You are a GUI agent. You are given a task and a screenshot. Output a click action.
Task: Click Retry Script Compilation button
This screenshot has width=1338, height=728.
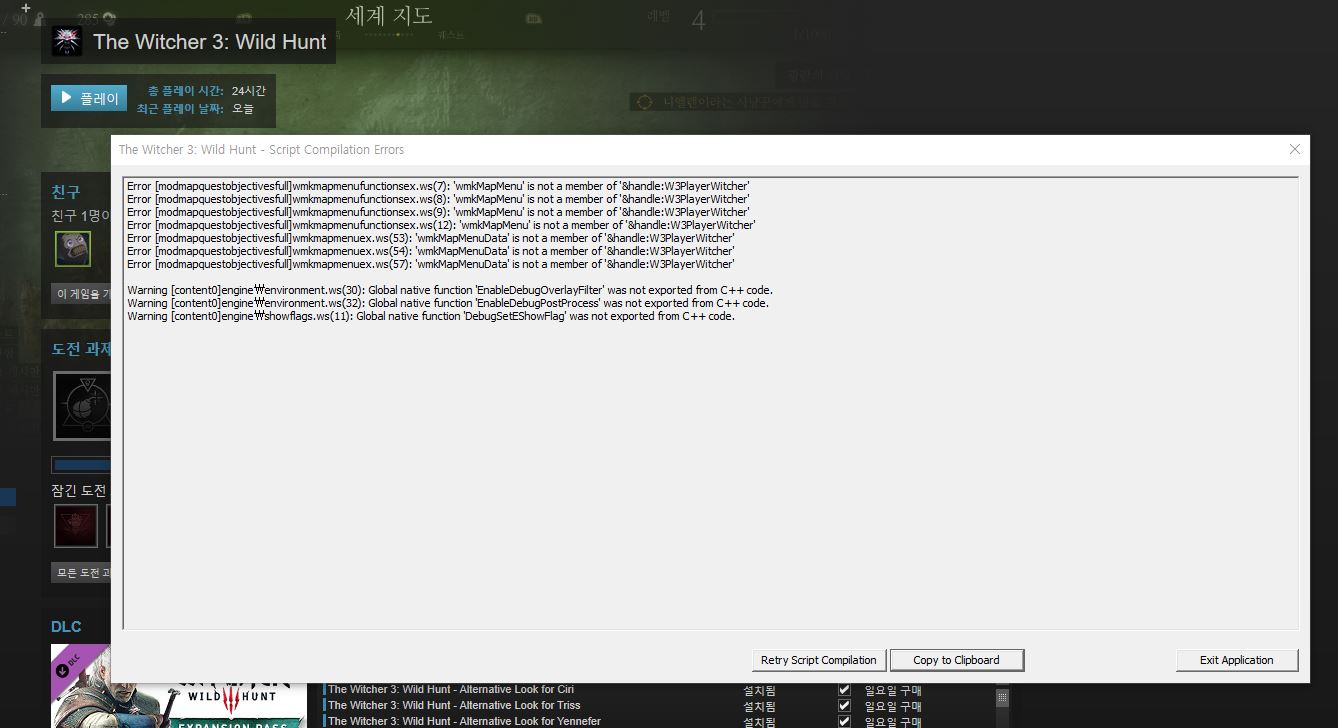pyautogui.click(x=818, y=660)
